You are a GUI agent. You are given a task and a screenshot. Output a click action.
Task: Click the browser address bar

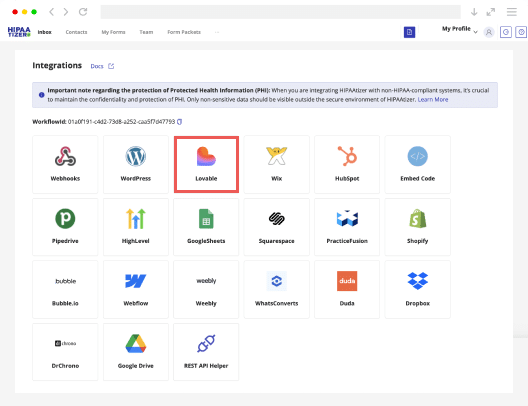pyautogui.click(x=280, y=12)
